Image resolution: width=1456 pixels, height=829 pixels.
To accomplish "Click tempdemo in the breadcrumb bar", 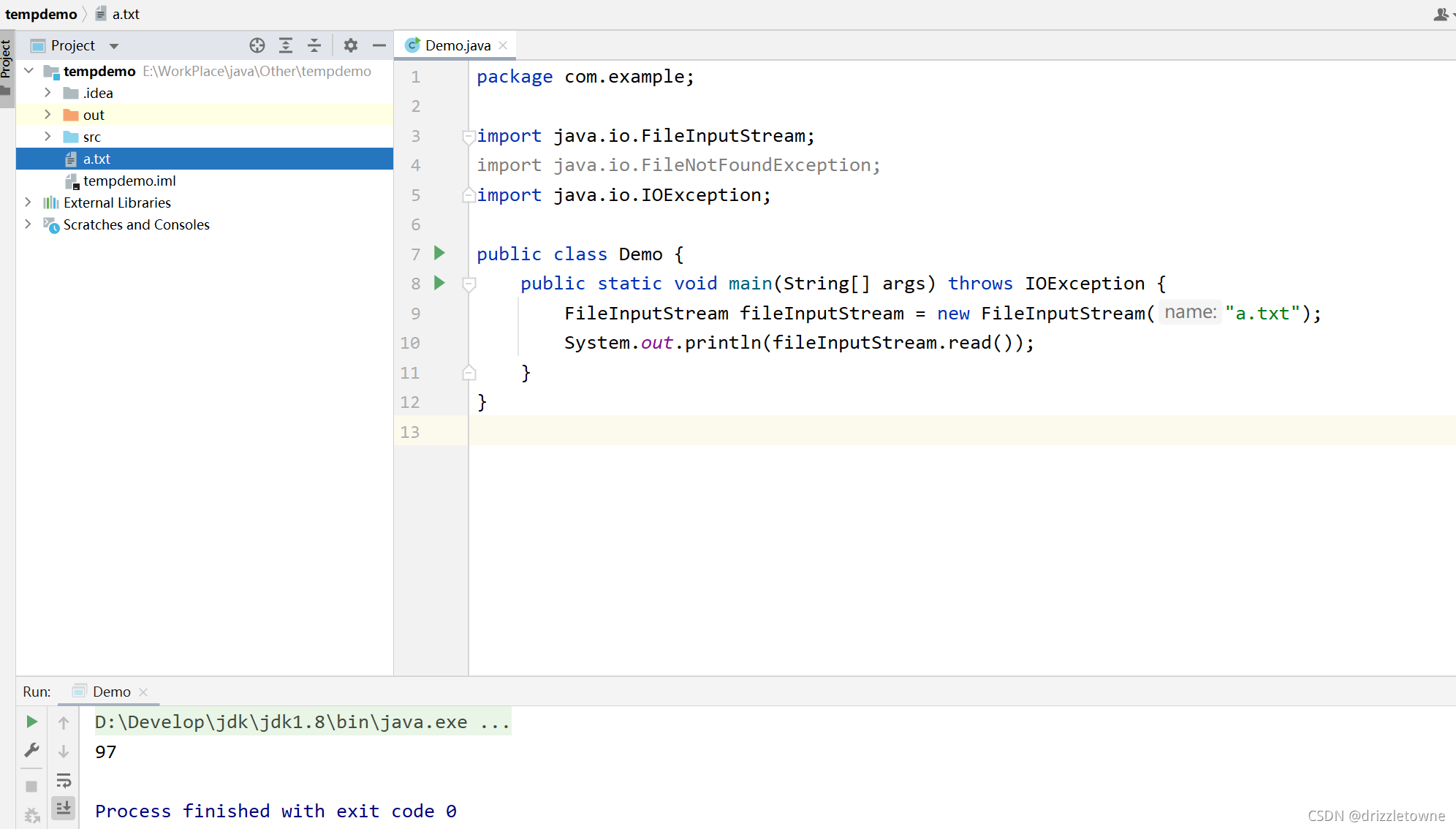I will pyautogui.click(x=41, y=14).
